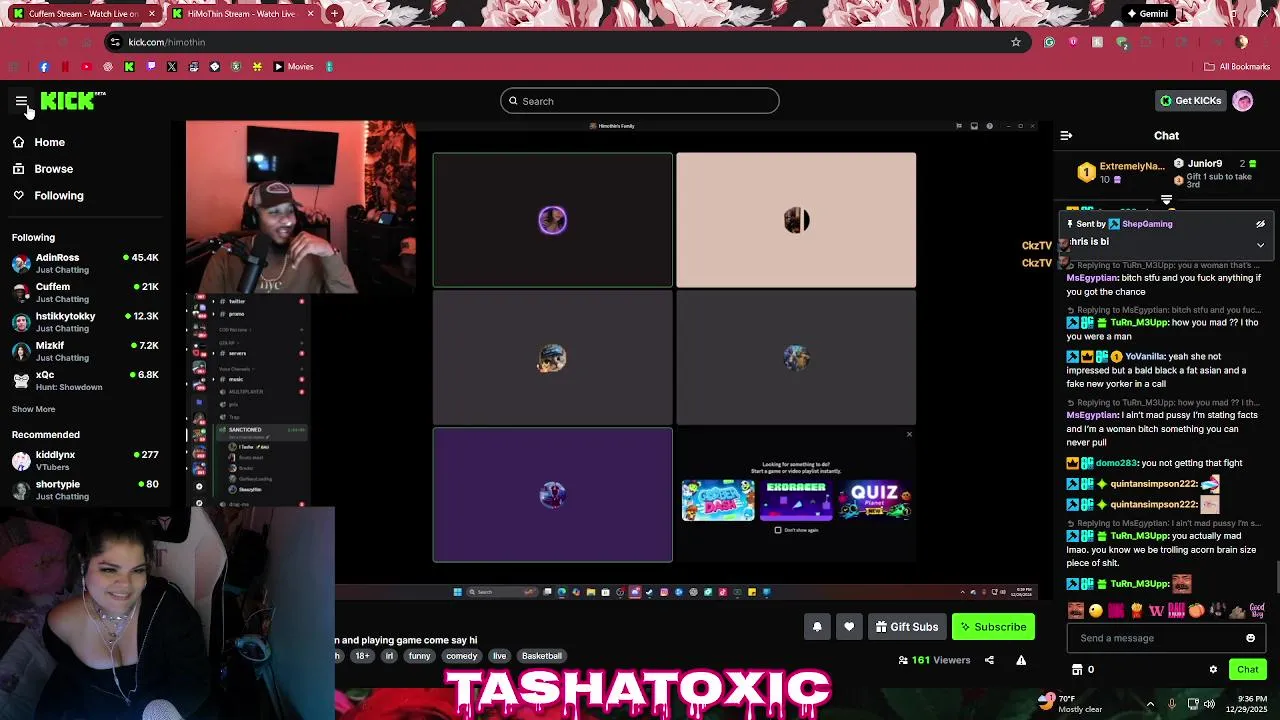The width and height of the screenshot is (1280, 720).
Task: Open recommended channel shortypie
Action: click(x=85, y=490)
